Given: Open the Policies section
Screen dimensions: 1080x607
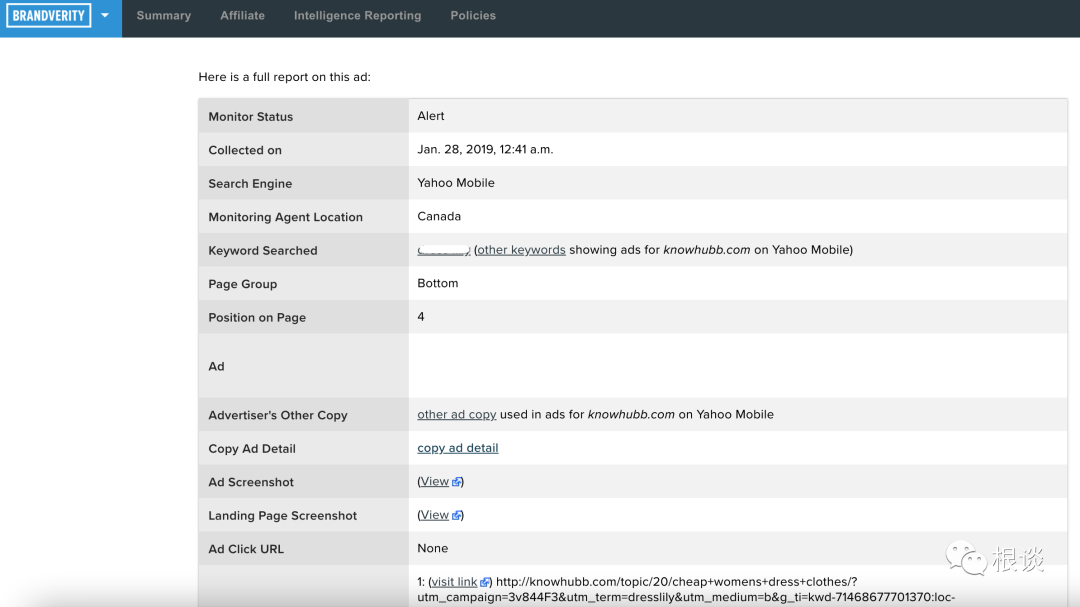Looking at the screenshot, I should 473,16.
